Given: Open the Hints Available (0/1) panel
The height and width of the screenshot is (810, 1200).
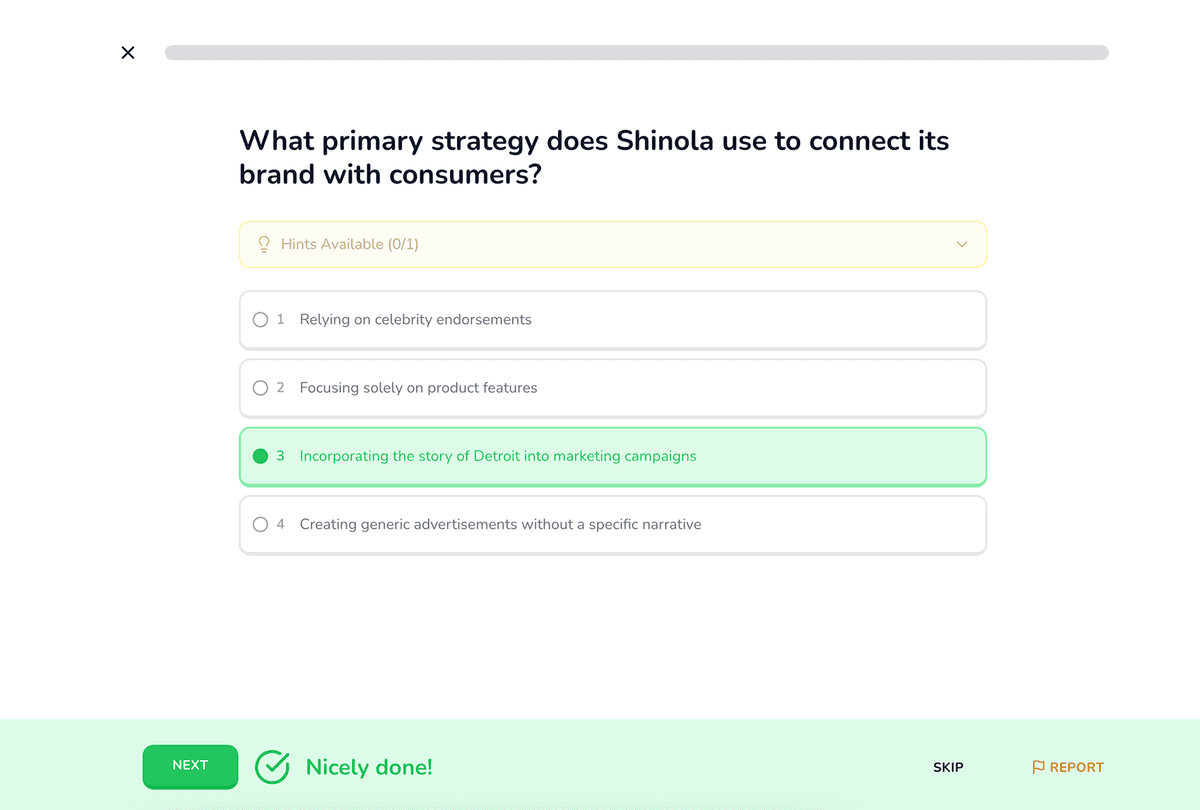Looking at the screenshot, I should [x=350, y=244].
